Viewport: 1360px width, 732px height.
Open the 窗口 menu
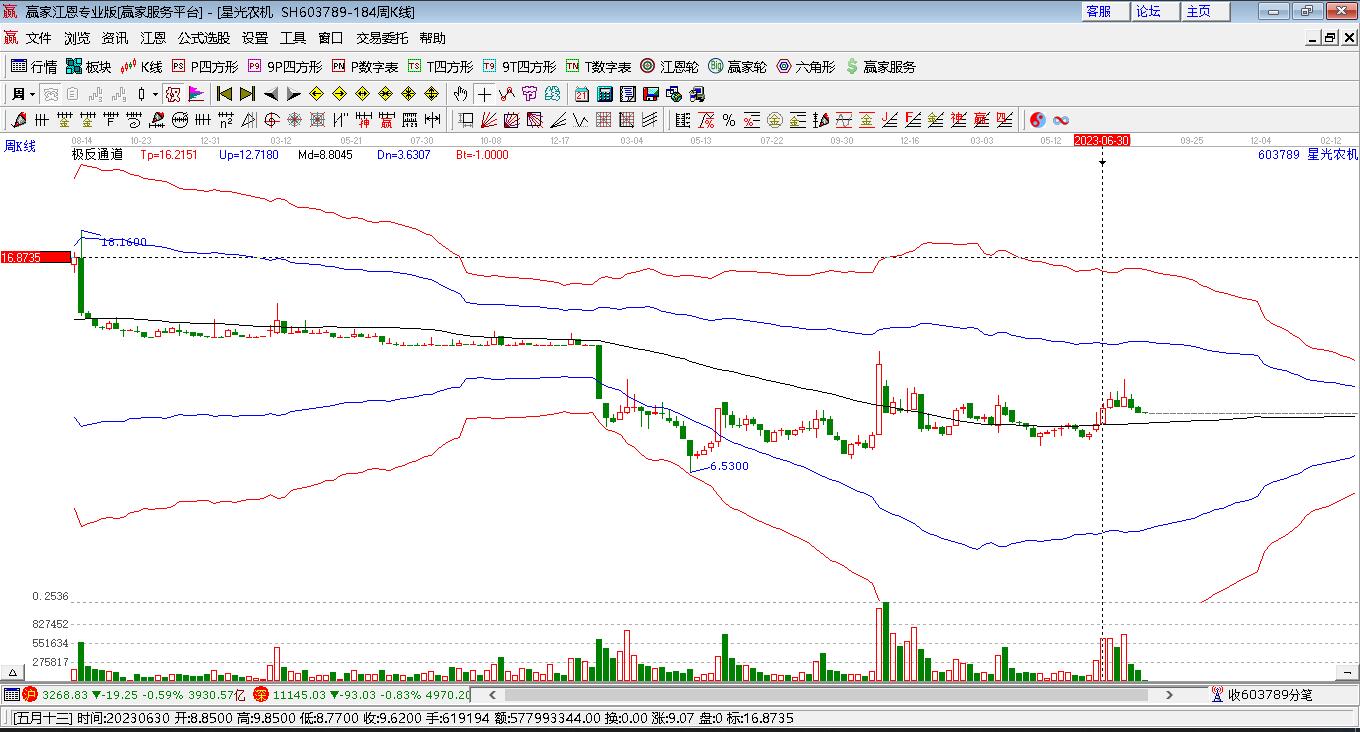coord(331,38)
